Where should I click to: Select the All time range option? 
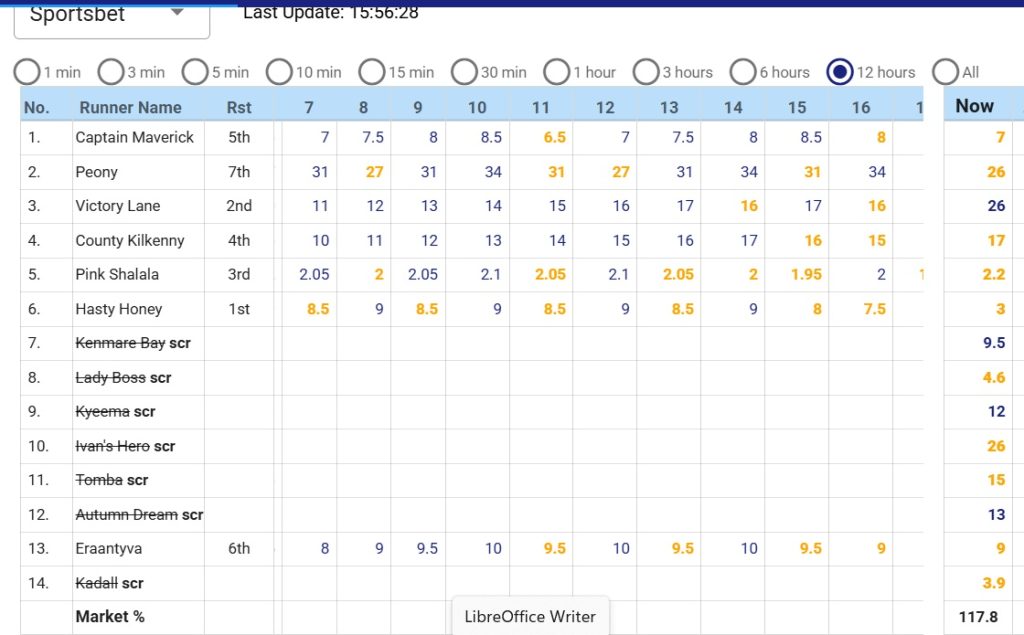point(945,72)
